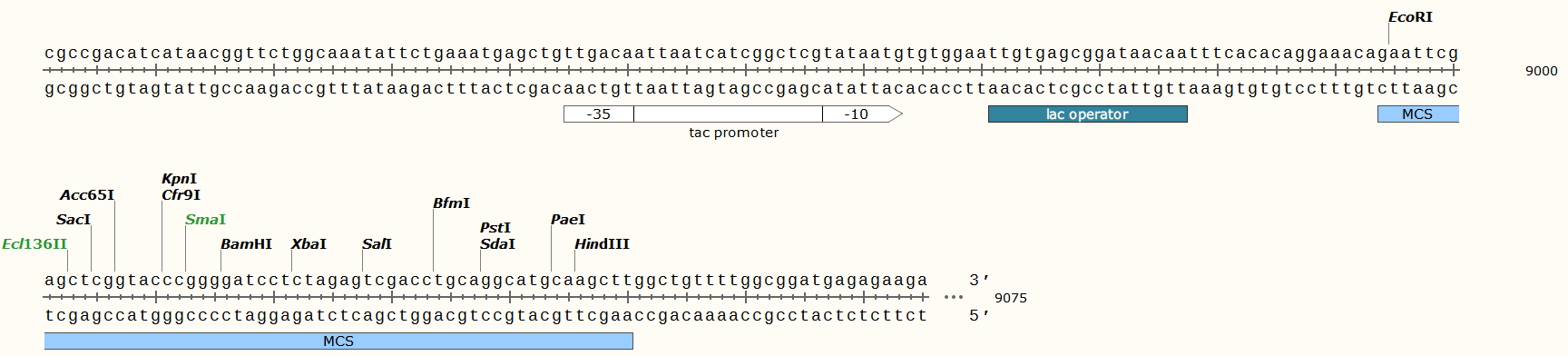Select the Acc65I enzyme label
The image size is (1568, 356).
pos(87,195)
